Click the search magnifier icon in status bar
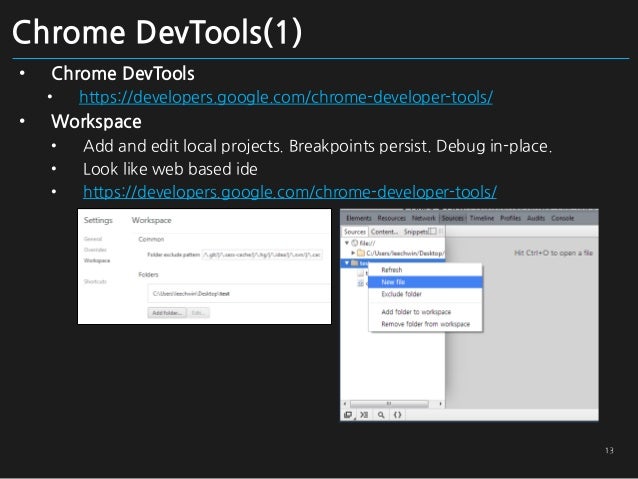Viewport: 638px width, 479px height. pos(381,415)
